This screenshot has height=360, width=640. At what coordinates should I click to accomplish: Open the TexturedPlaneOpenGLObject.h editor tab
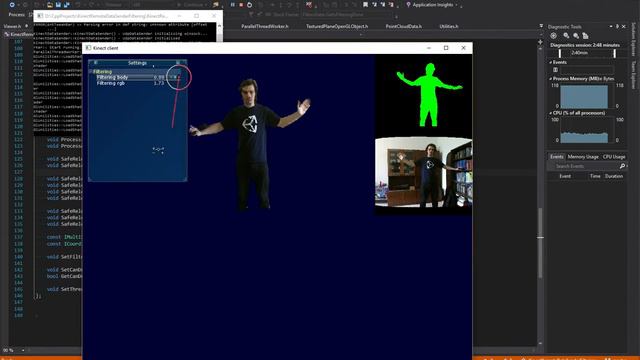[x=337, y=27]
